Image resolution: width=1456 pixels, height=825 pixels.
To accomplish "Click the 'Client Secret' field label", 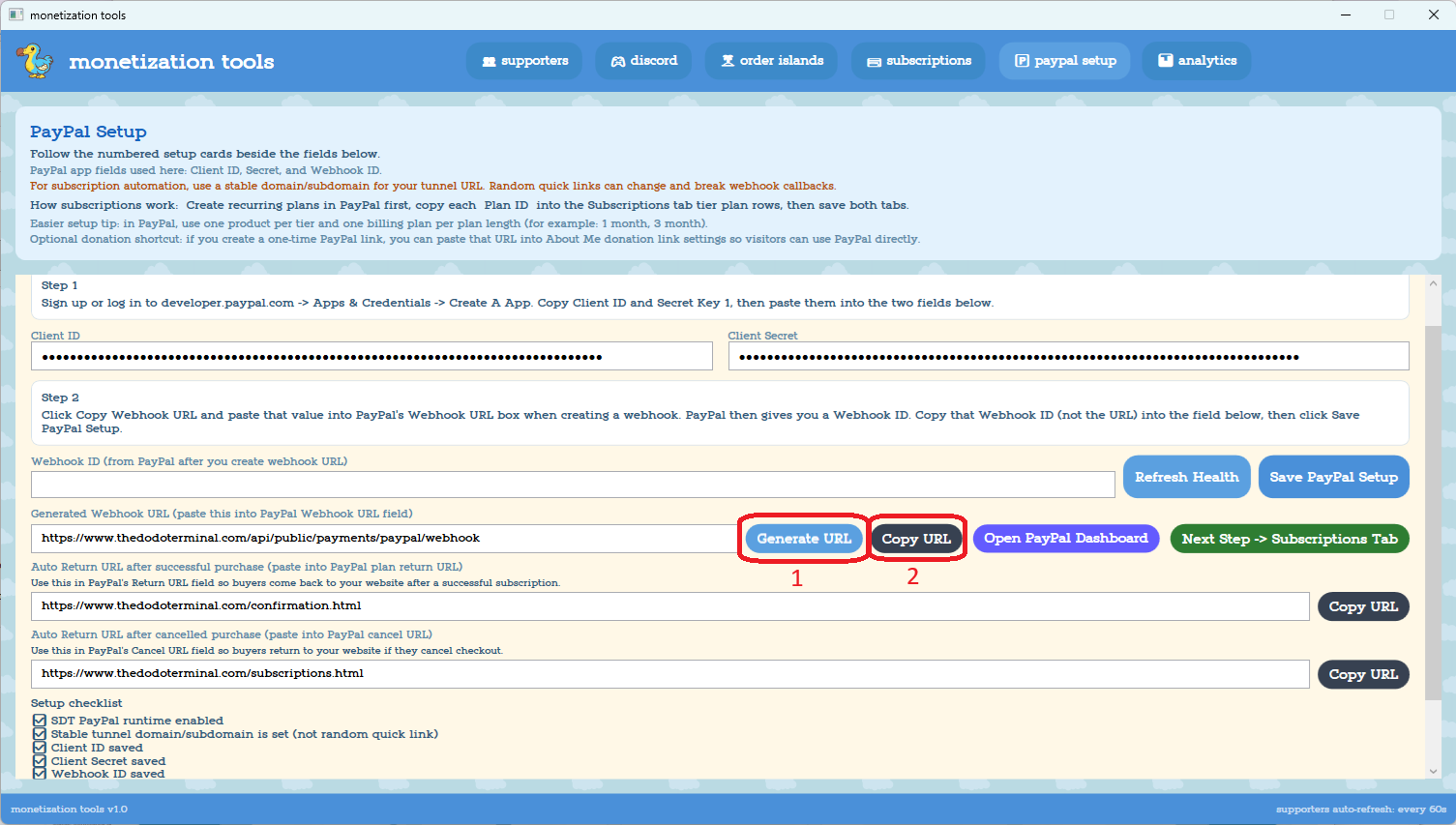I will click(762, 336).
